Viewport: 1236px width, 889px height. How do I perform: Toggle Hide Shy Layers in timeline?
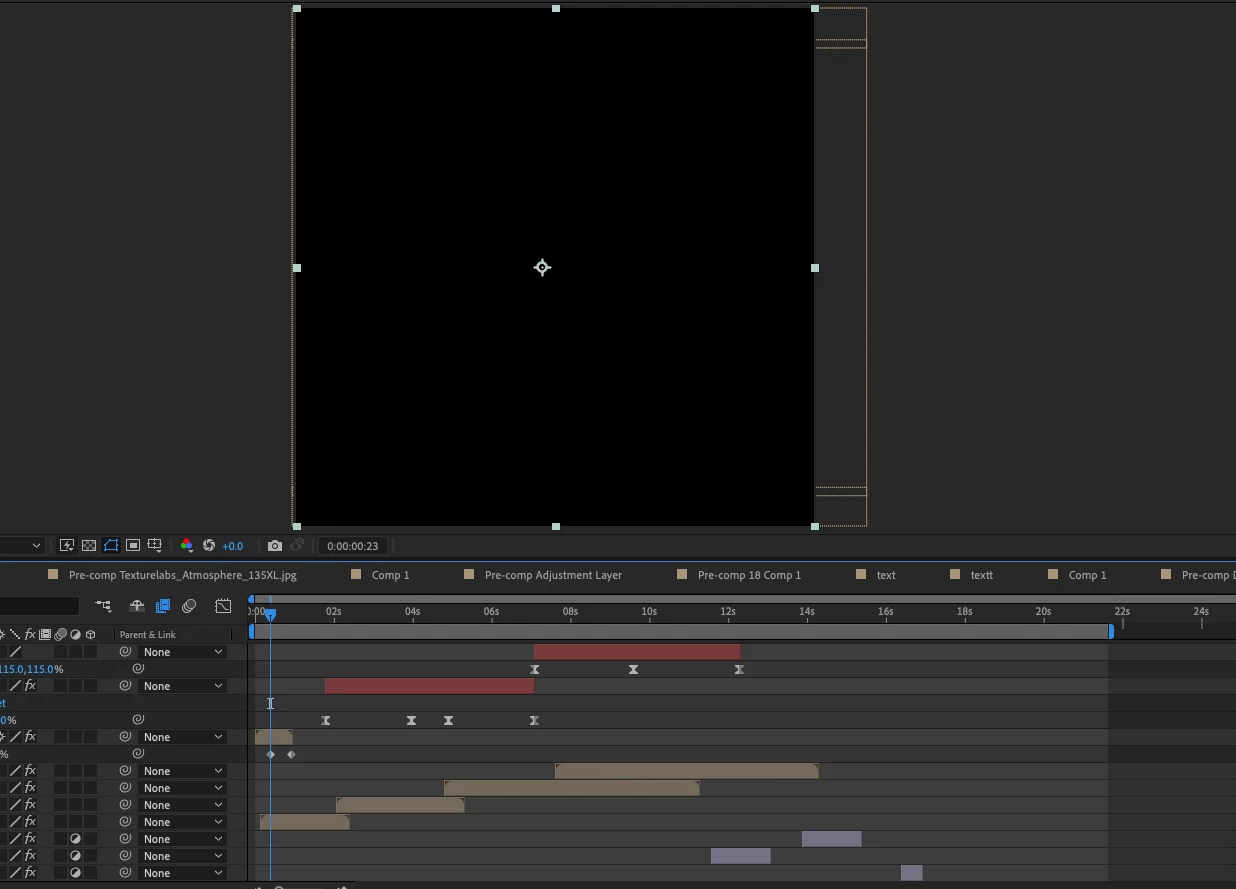tap(137, 606)
